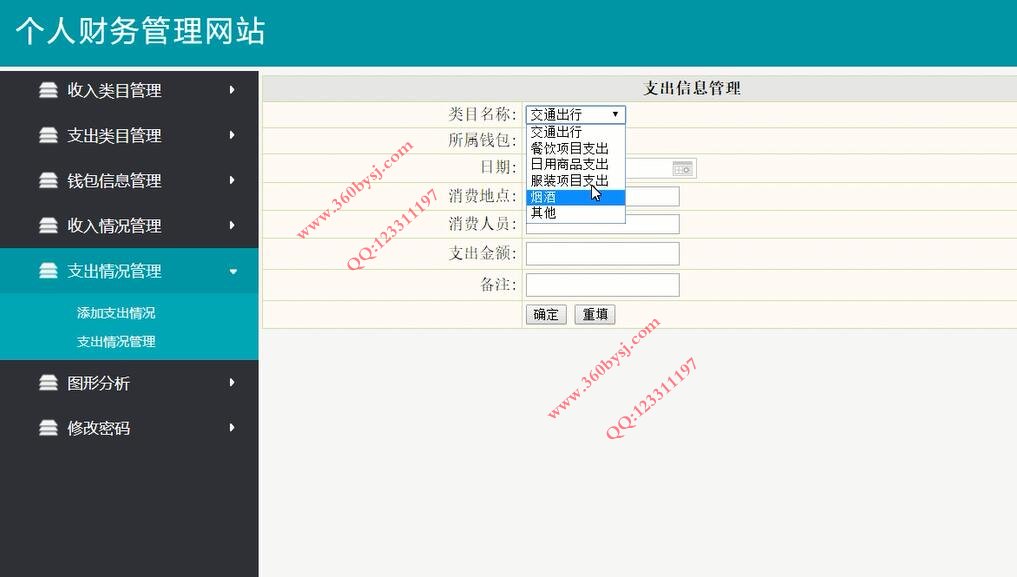This screenshot has width=1017, height=577.
Task: Open the calendar date picker icon
Action: click(x=682, y=169)
